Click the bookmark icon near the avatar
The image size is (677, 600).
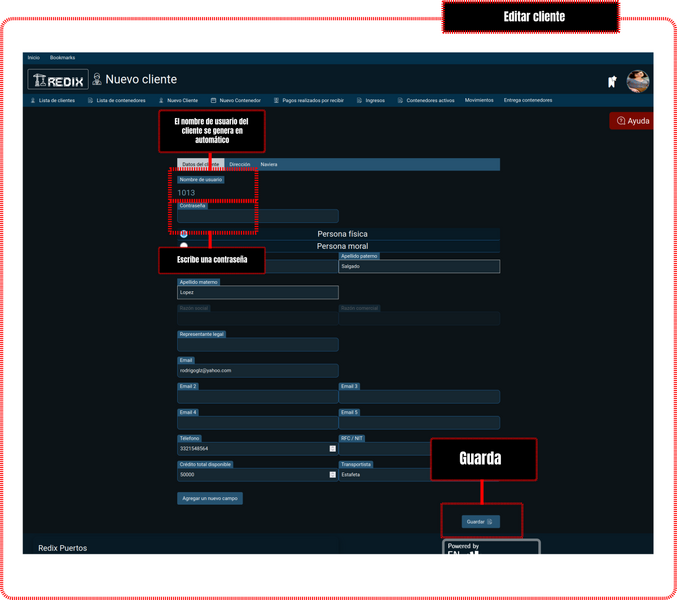coord(612,82)
